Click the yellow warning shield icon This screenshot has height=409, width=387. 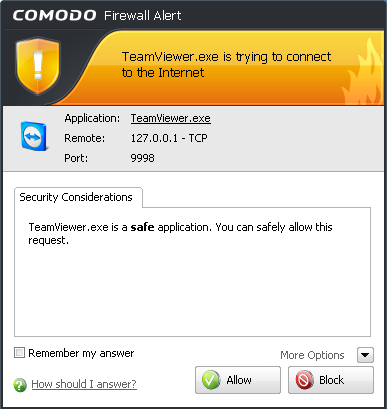[38, 66]
